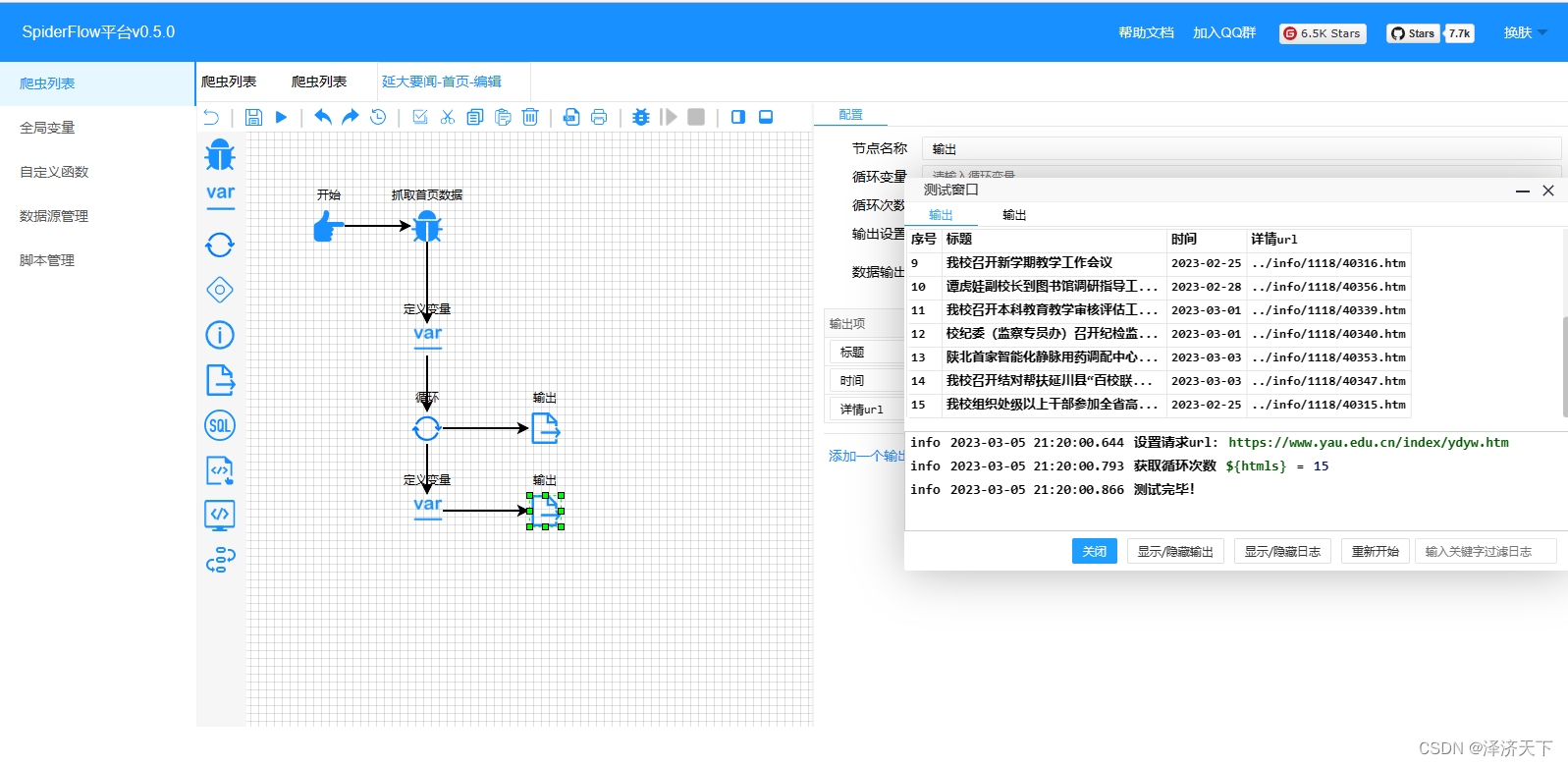The width and height of the screenshot is (1568, 766).
Task: Select the output document node in palette
Action: (x=220, y=380)
